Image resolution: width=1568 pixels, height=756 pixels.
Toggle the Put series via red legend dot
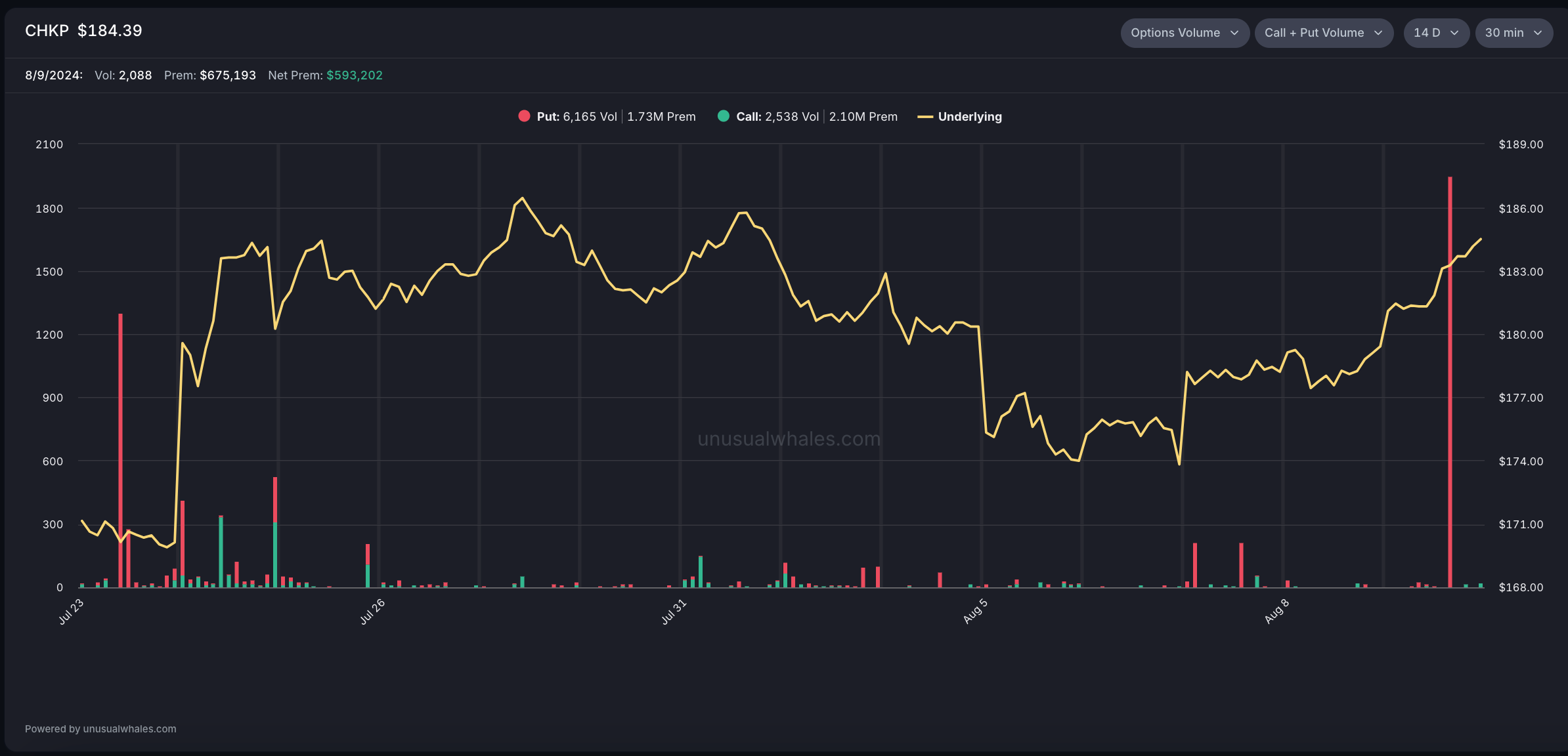tap(524, 116)
